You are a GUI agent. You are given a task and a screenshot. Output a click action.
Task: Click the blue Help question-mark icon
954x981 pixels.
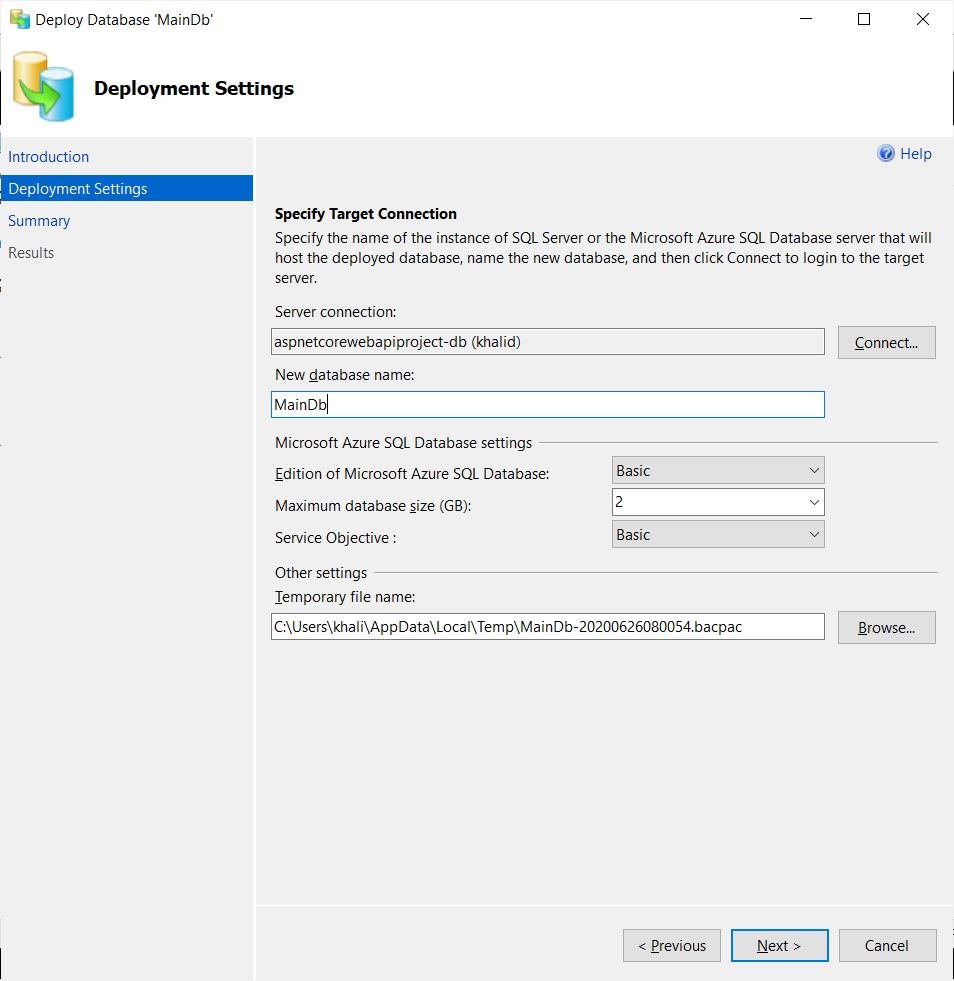pos(885,153)
